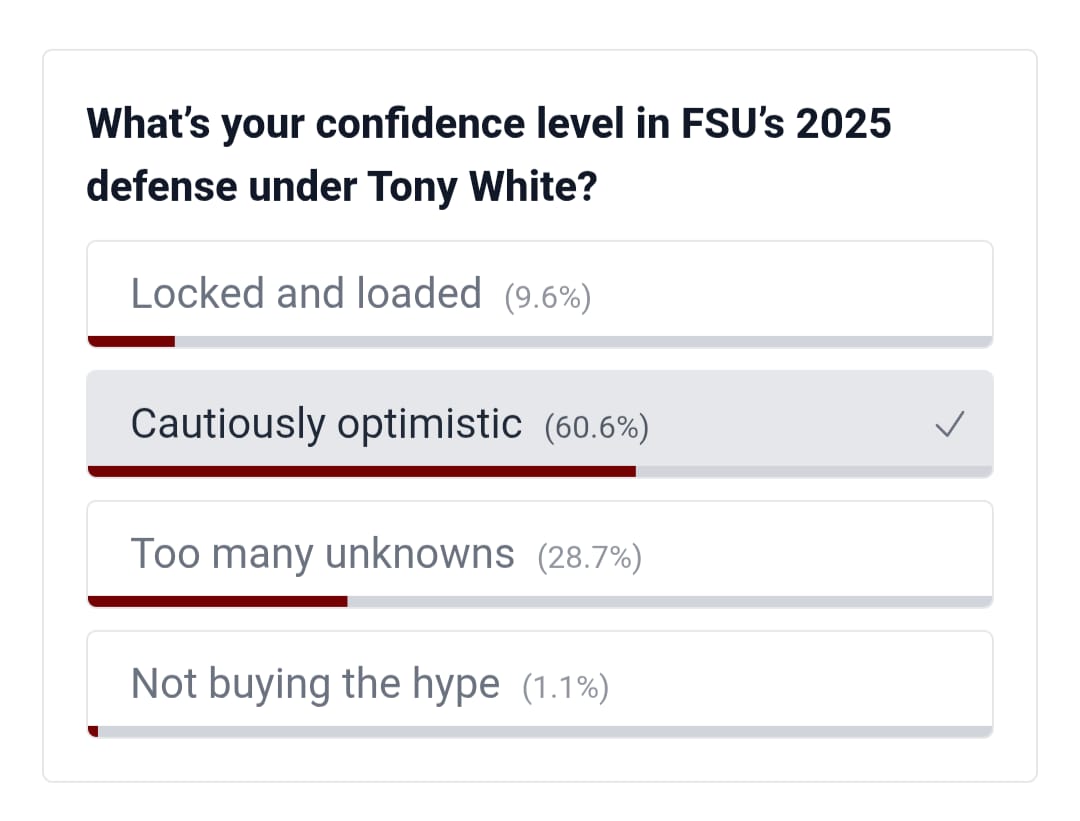Click the gray unfilled bar under "Locked and loaded"
1080x821 pixels.
pyautogui.click(x=583, y=341)
